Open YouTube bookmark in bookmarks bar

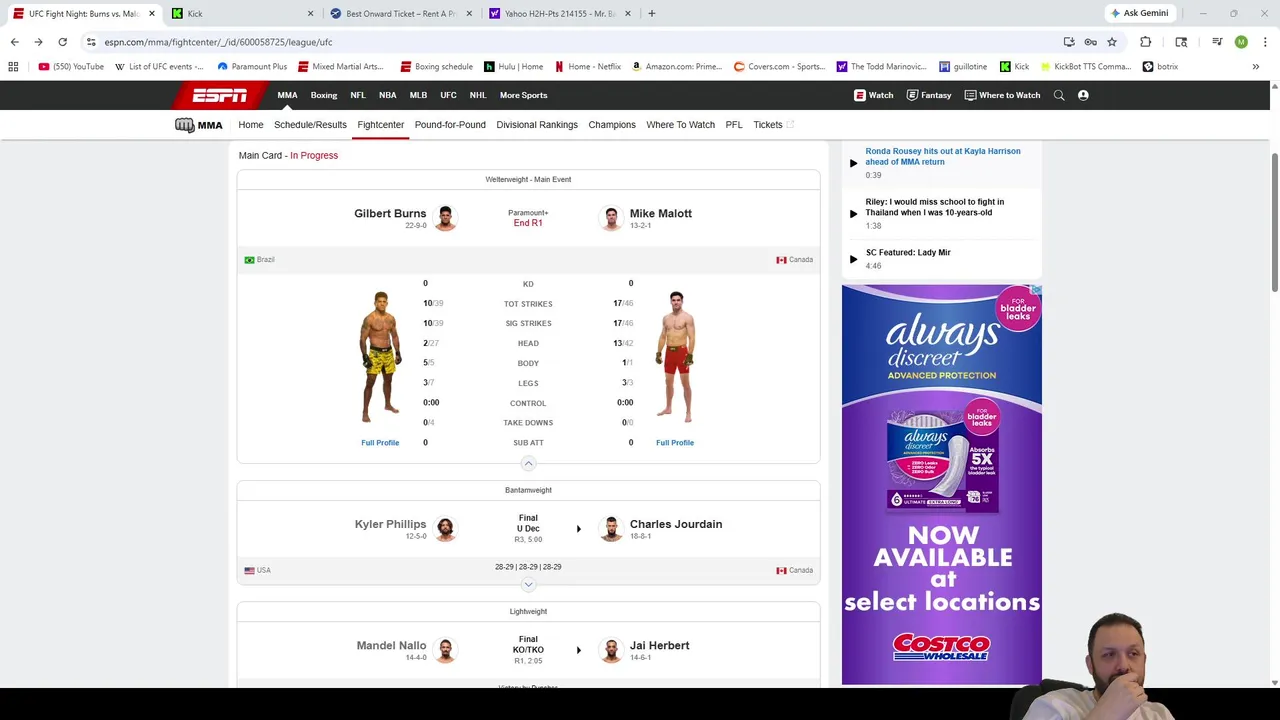point(71,67)
